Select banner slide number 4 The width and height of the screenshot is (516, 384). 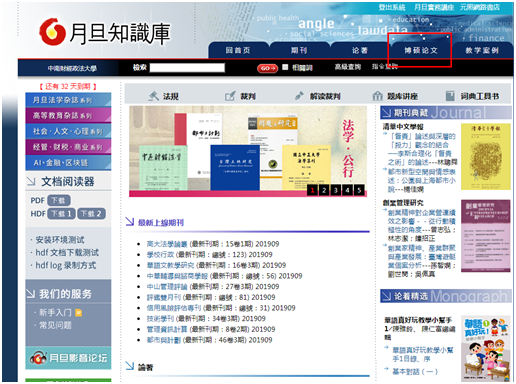click(x=347, y=190)
